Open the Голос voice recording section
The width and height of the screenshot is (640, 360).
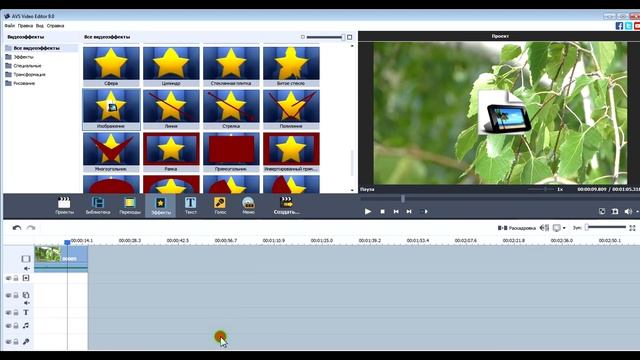tap(220, 205)
